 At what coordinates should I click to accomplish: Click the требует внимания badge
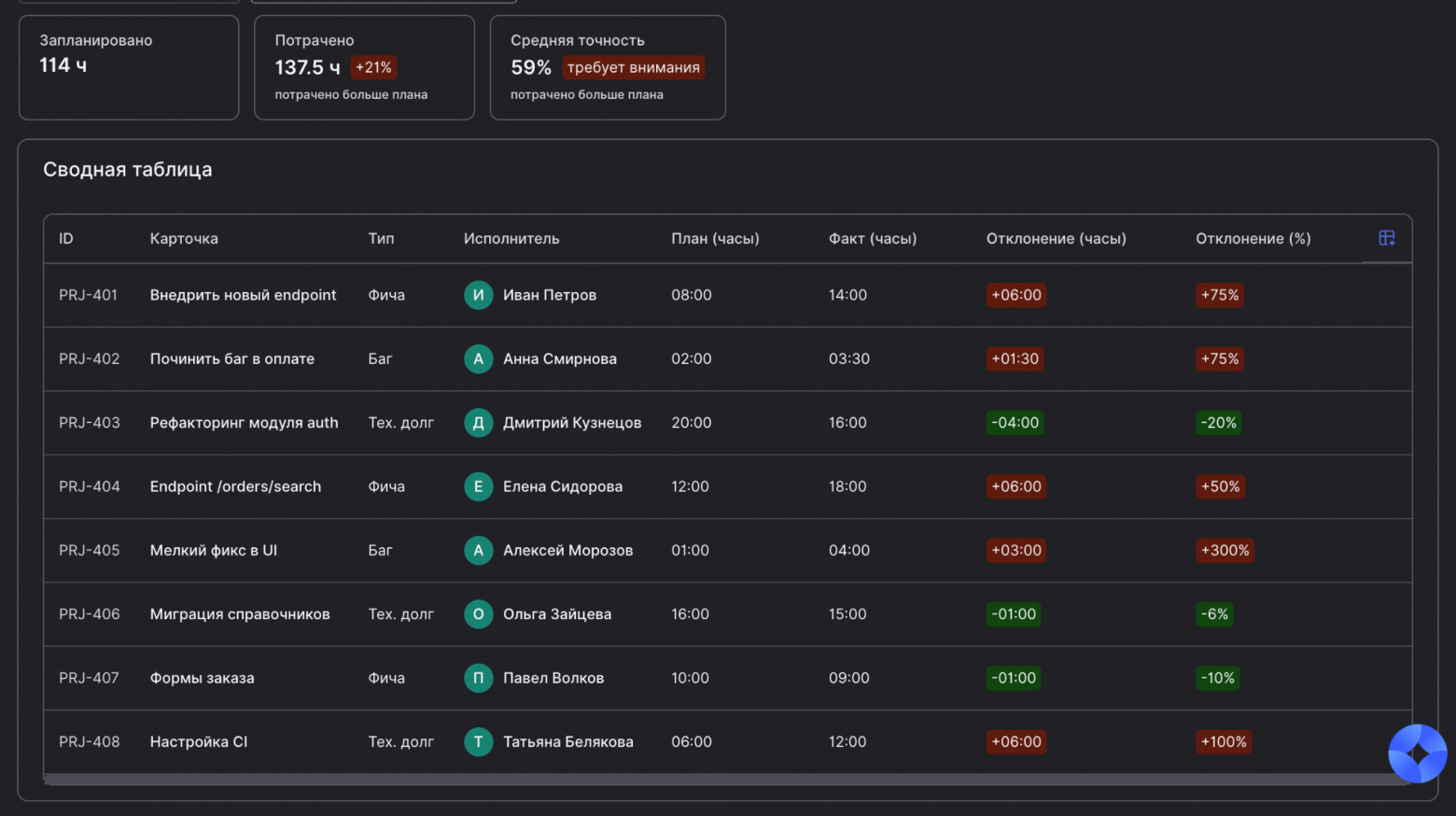click(x=634, y=67)
